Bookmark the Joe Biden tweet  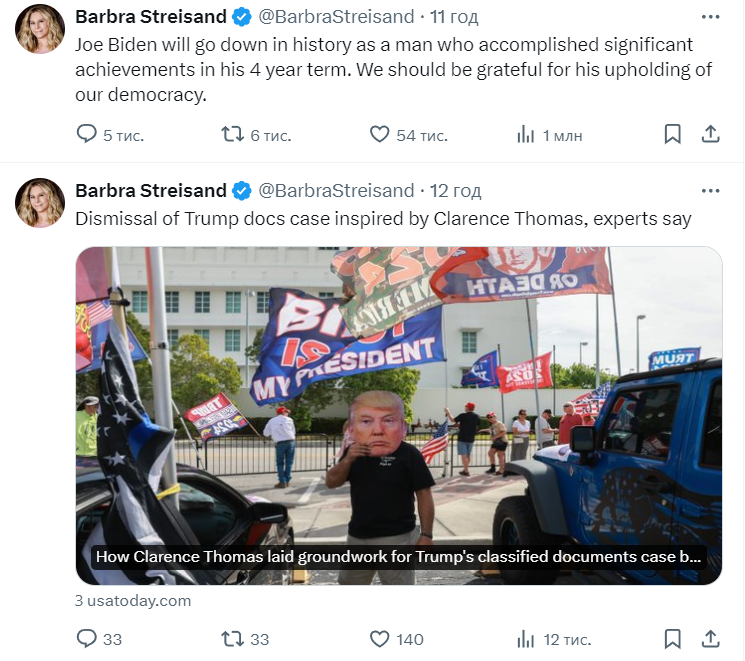(672, 134)
